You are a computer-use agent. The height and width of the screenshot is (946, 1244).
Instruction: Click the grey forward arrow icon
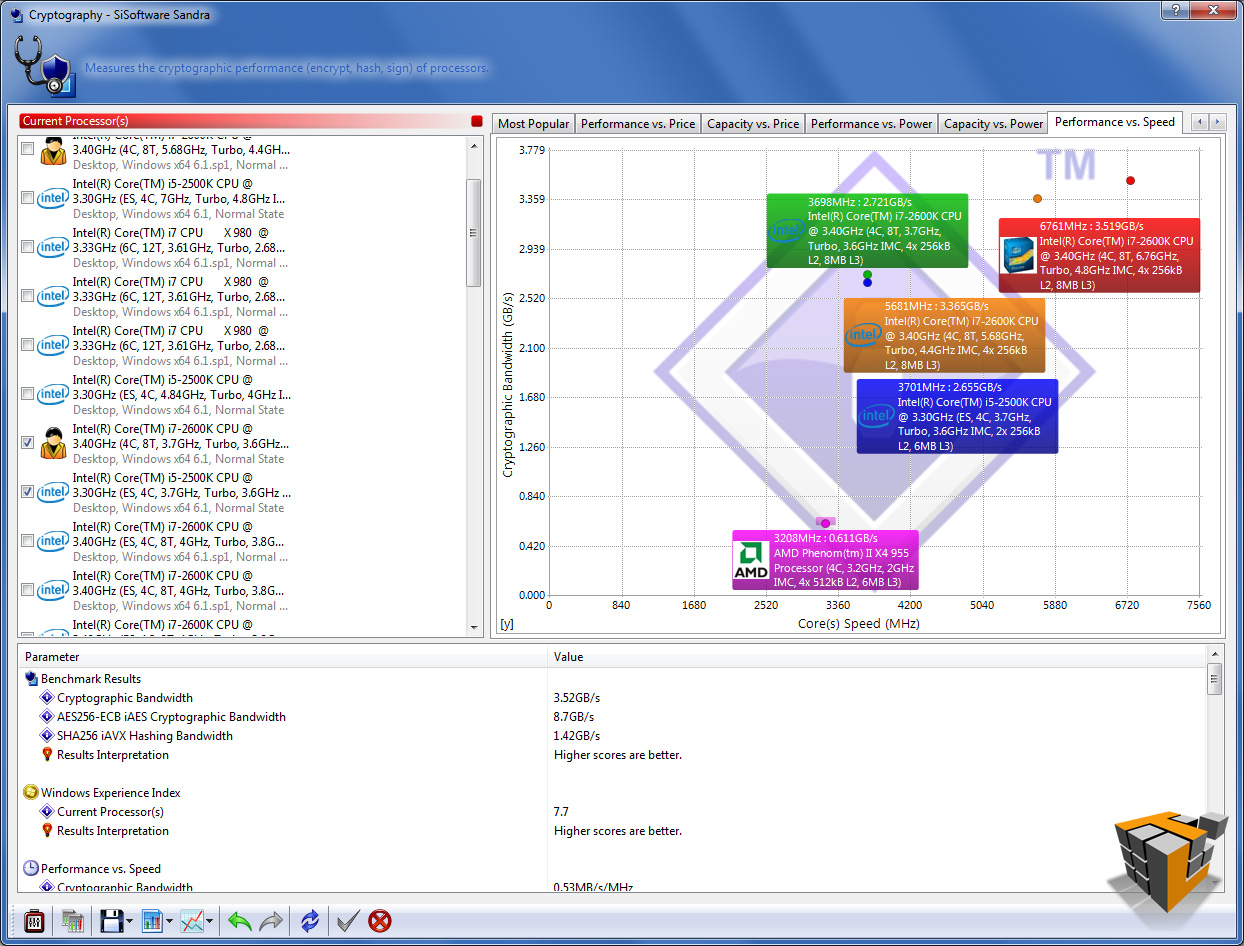[x=270, y=920]
